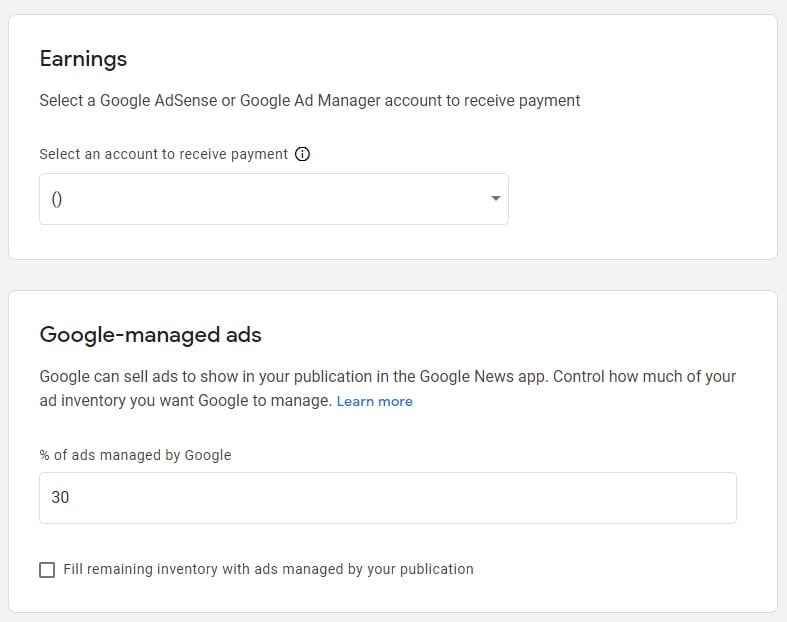
Task: Click the info icon beside payment account label
Action: click(x=302, y=154)
